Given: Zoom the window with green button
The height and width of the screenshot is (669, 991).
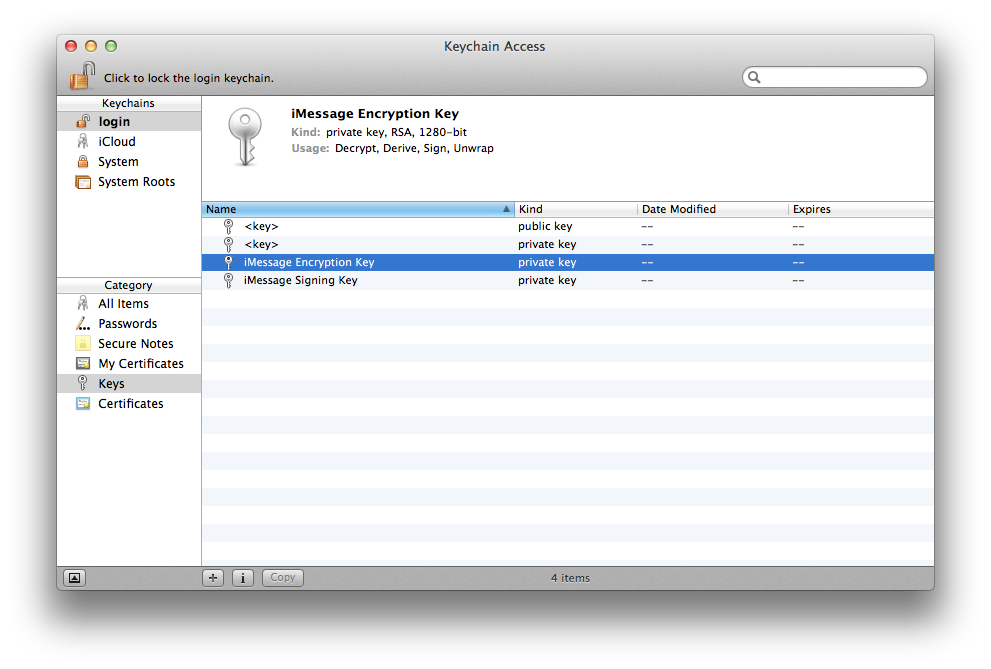Looking at the screenshot, I should pyautogui.click(x=111, y=46).
